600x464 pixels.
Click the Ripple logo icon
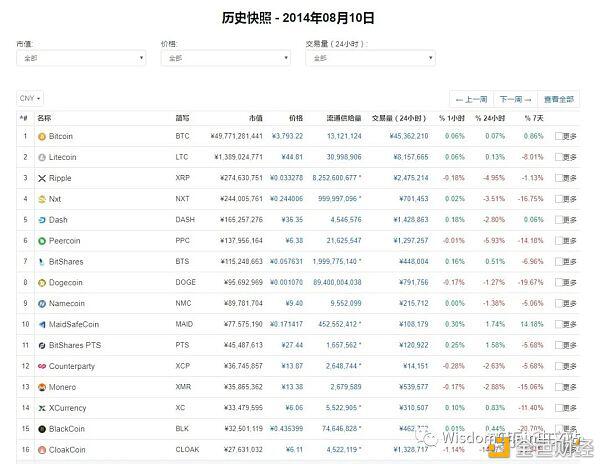pos(42,178)
